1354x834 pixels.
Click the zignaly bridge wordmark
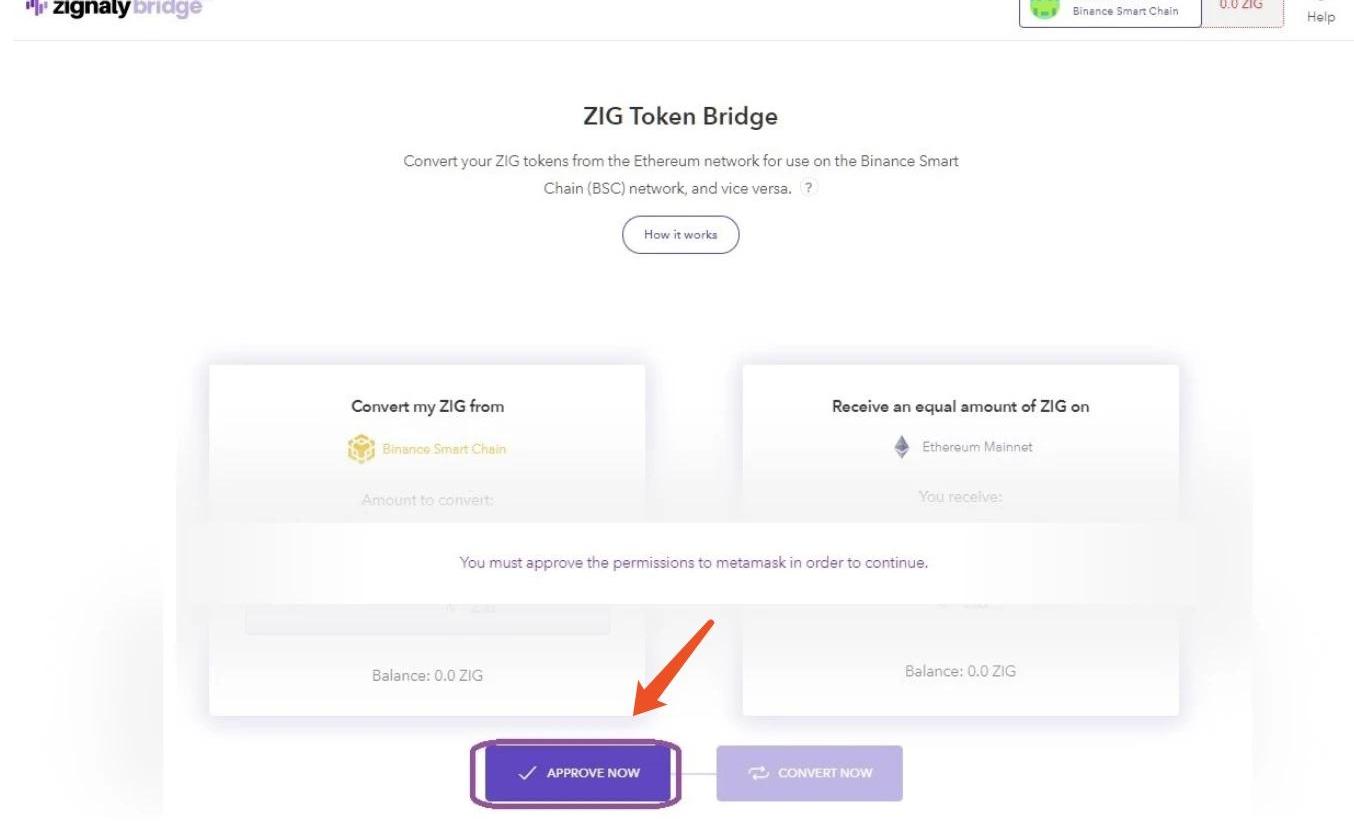118,7
